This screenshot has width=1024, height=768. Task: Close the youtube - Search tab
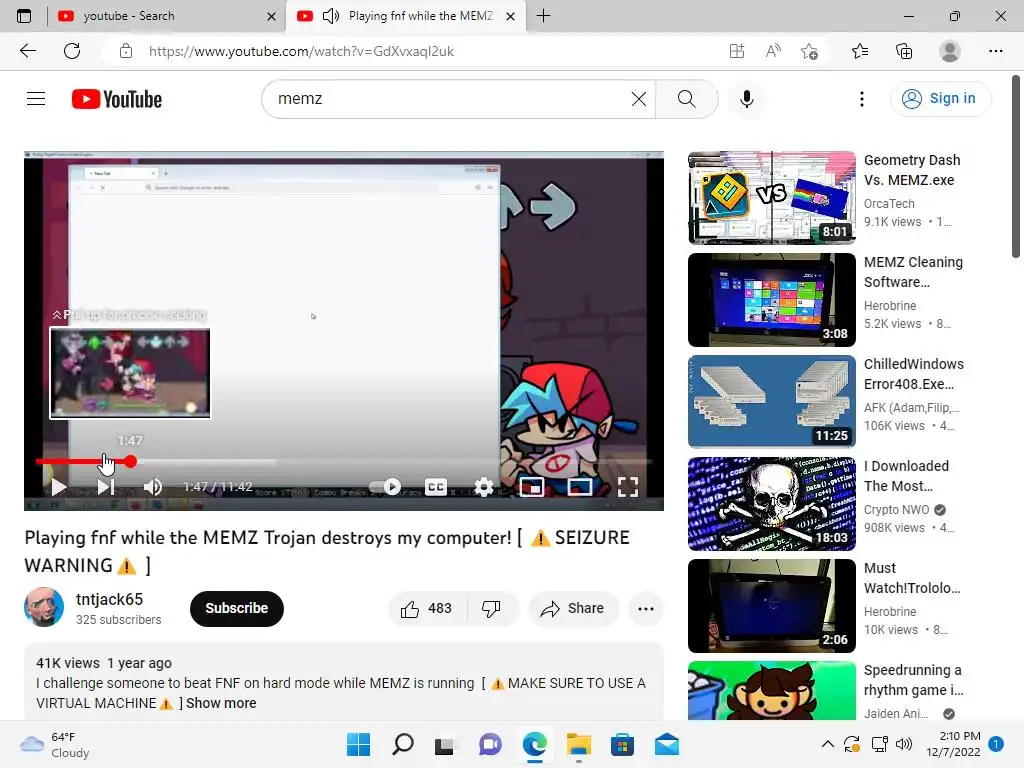pyautogui.click(x=272, y=16)
